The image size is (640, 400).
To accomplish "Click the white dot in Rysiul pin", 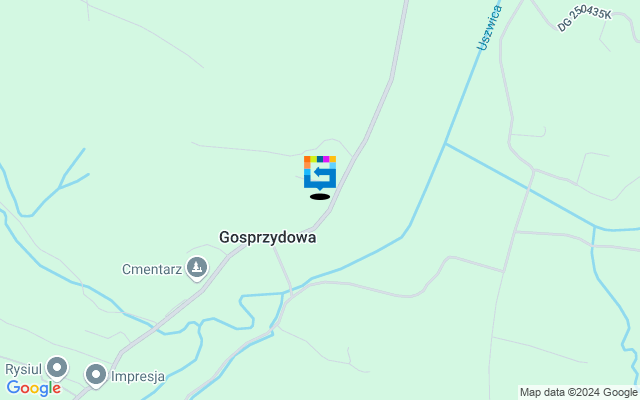I will (x=57, y=367).
